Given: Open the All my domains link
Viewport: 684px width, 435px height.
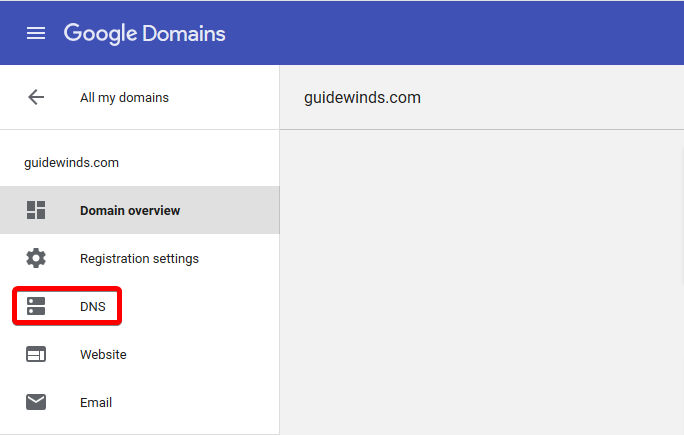Looking at the screenshot, I should (124, 97).
